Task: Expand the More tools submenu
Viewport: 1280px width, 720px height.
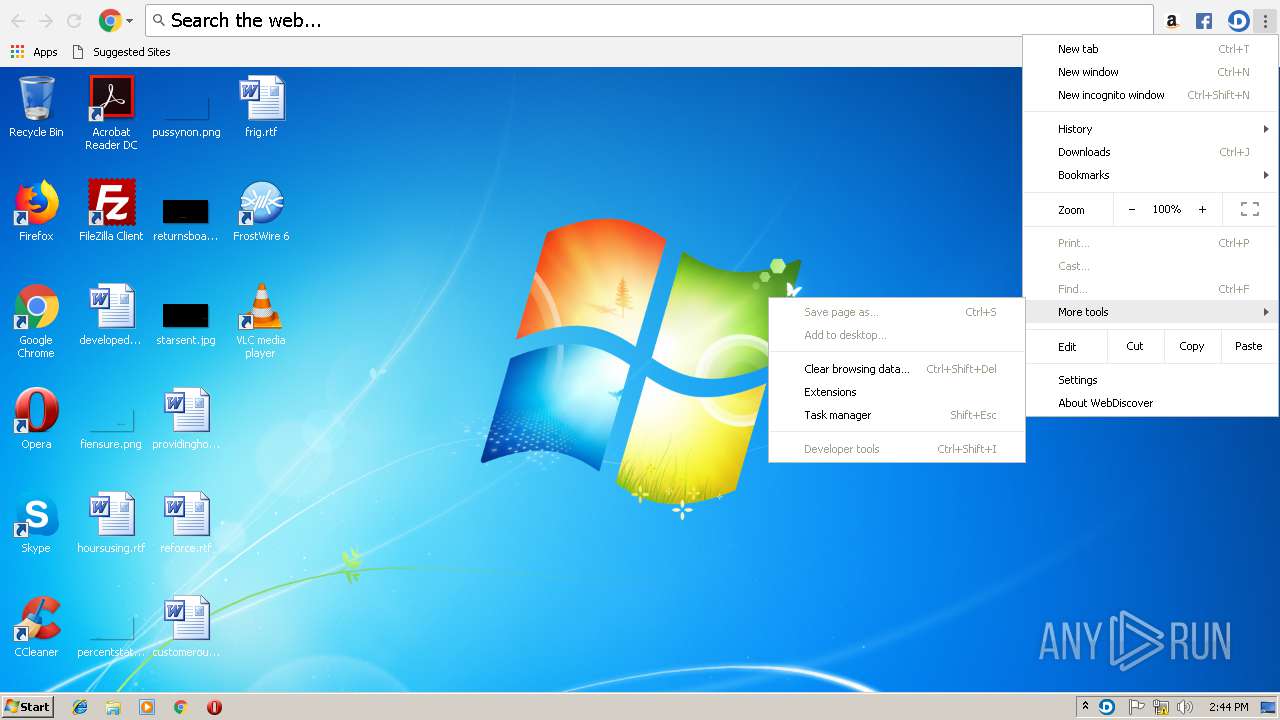Action: 1151,312
